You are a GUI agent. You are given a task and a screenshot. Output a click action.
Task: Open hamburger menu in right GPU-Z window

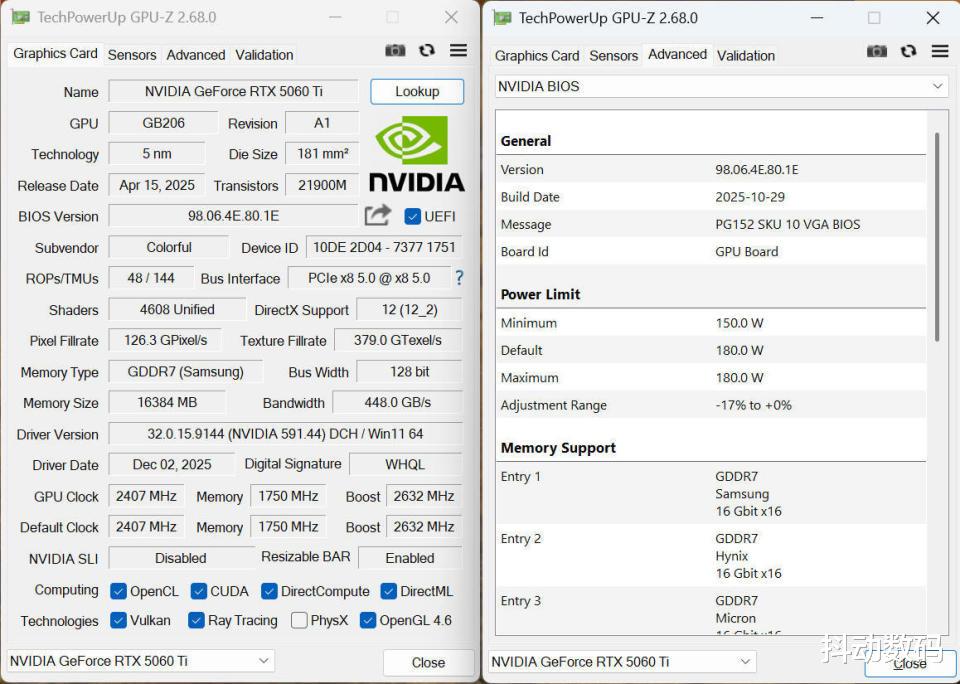tap(940, 51)
